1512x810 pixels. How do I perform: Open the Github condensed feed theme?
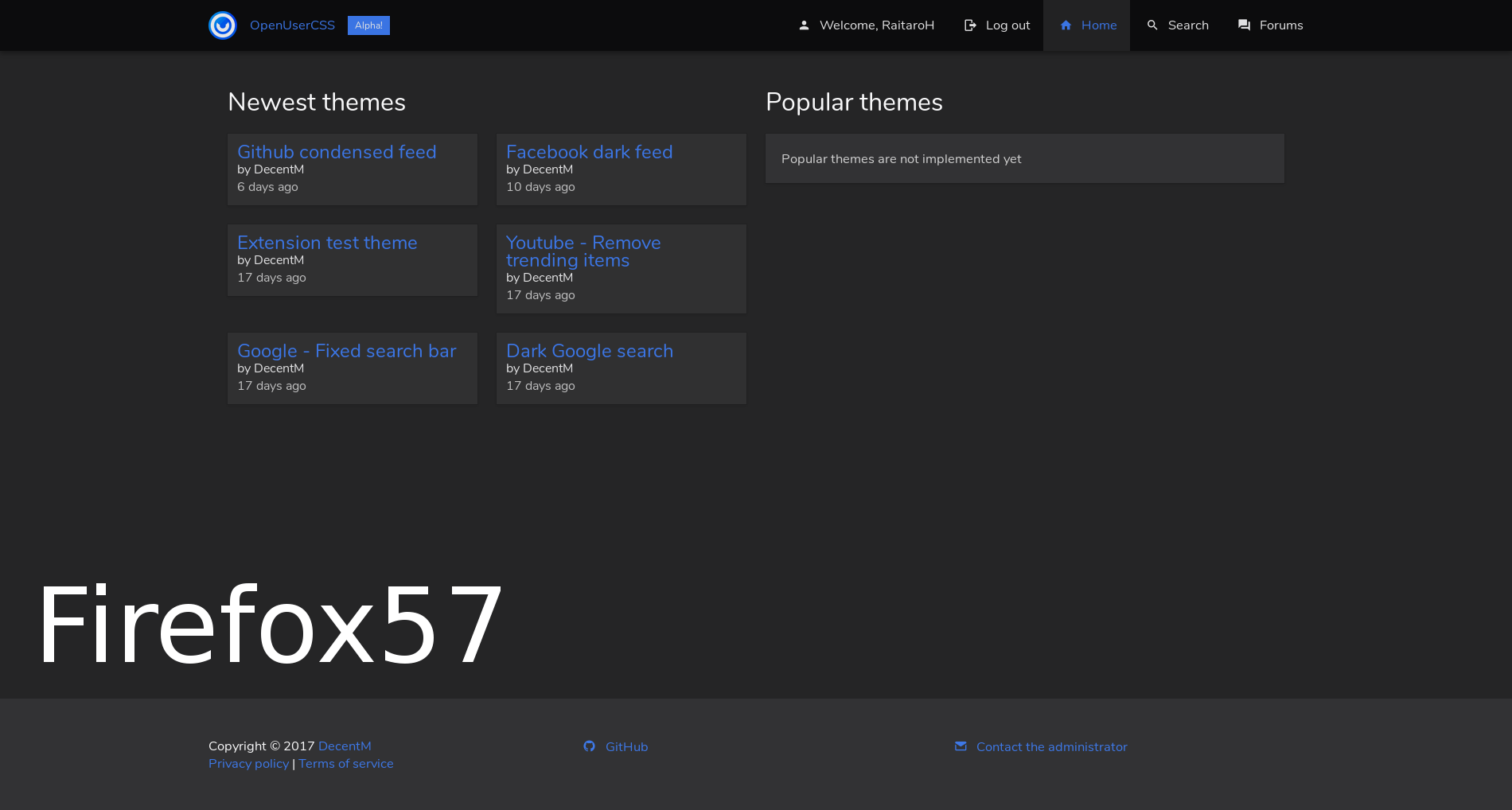point(337,152)
